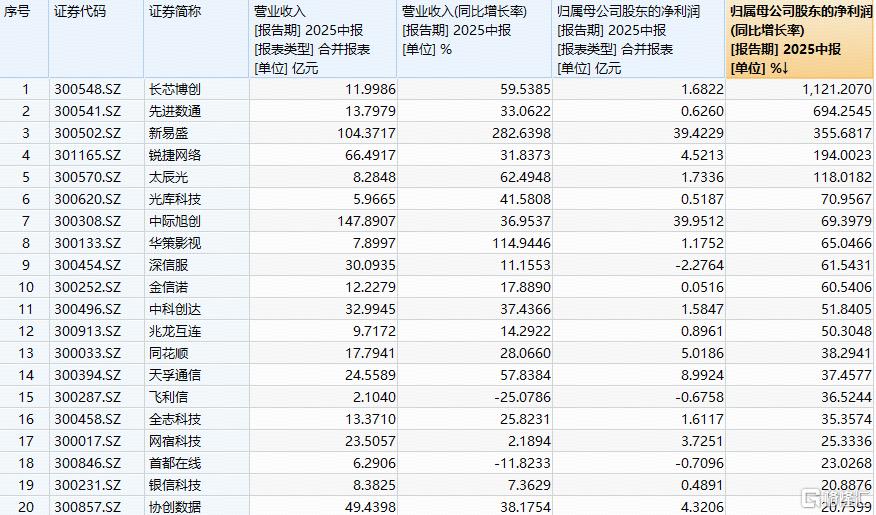Click net profit growth value 69.3979

846,221
